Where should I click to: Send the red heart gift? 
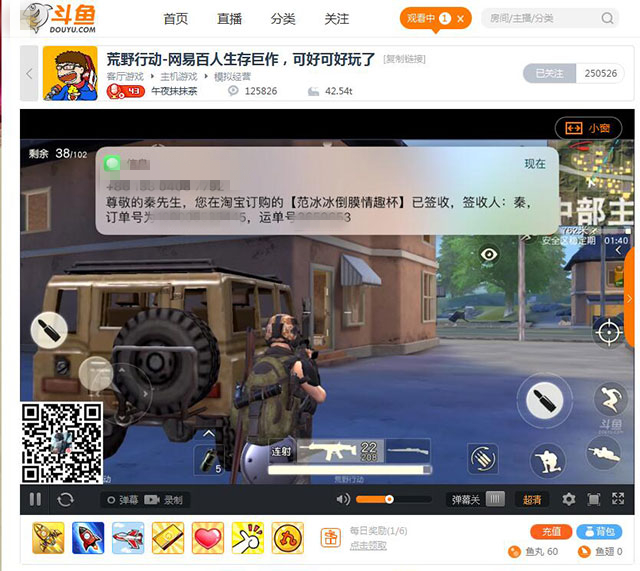point(207,538)
